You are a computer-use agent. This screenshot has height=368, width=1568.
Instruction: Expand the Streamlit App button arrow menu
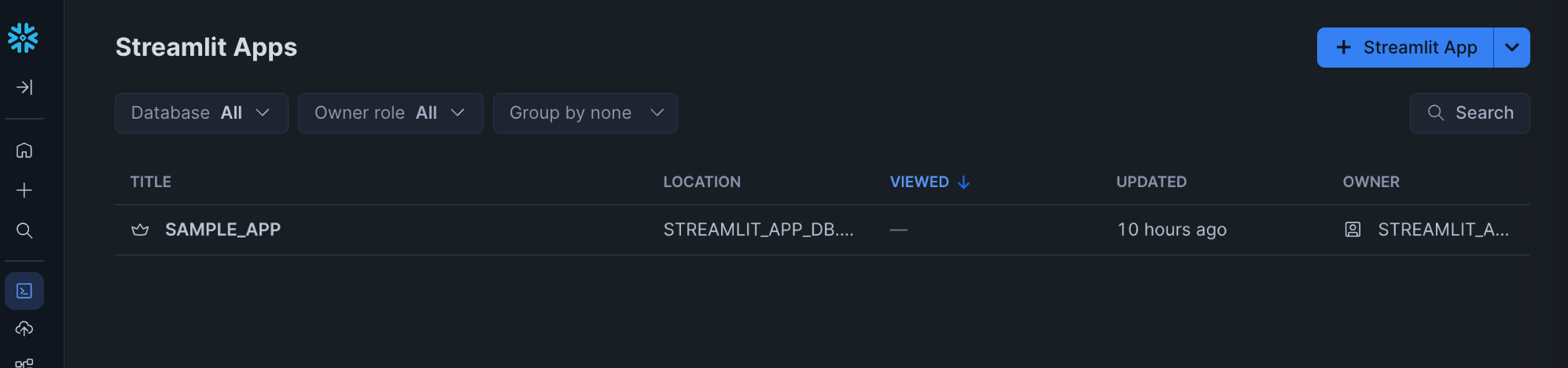[x=1511, y=48]
